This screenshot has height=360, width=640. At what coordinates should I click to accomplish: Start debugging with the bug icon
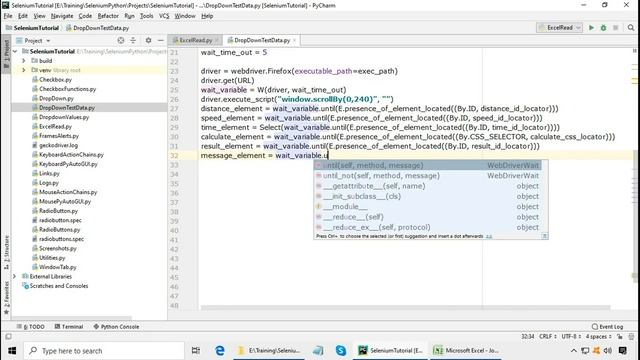point(603,28)
